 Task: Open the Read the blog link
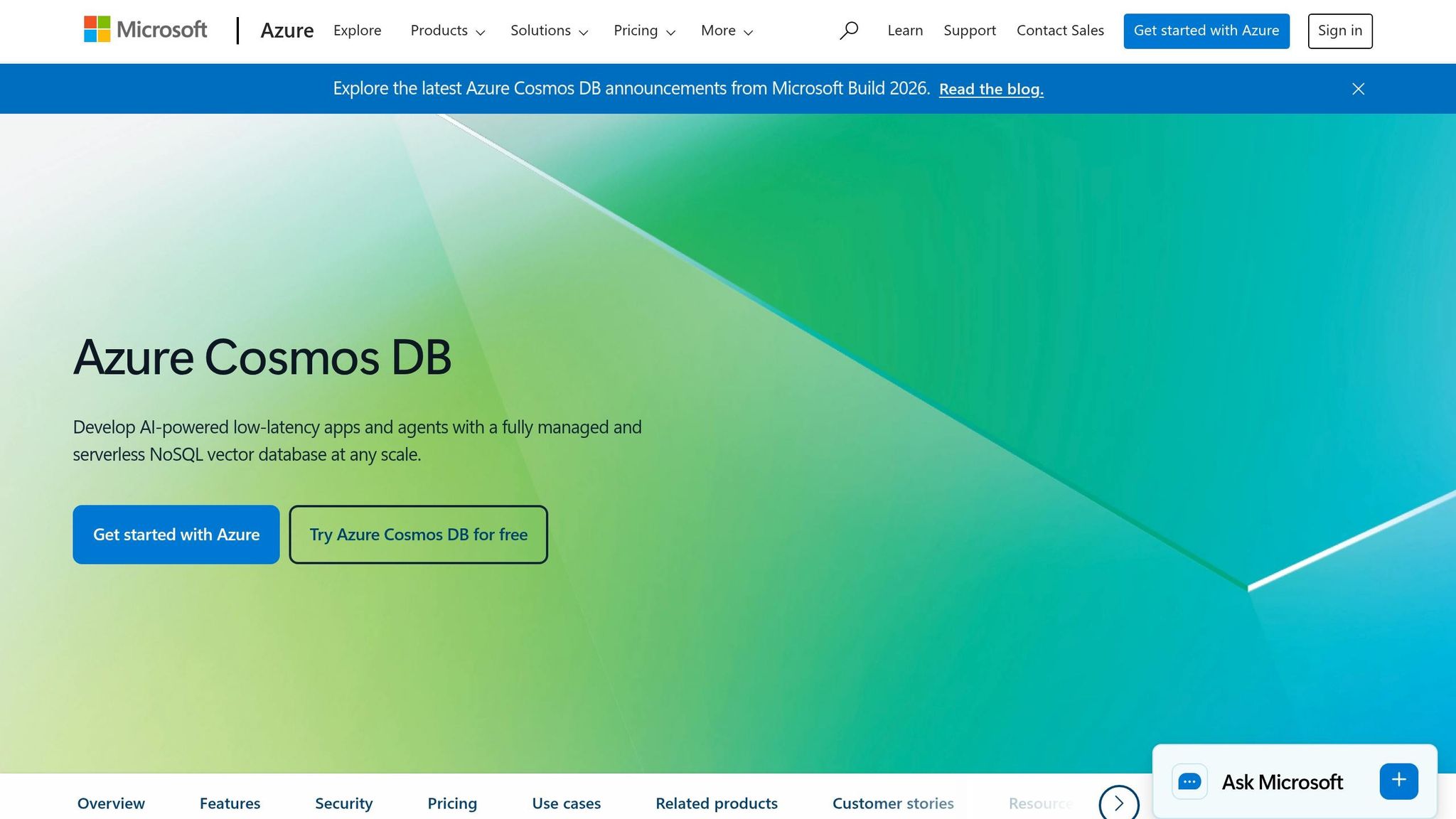pyautogui.click(x=991, y=89)
